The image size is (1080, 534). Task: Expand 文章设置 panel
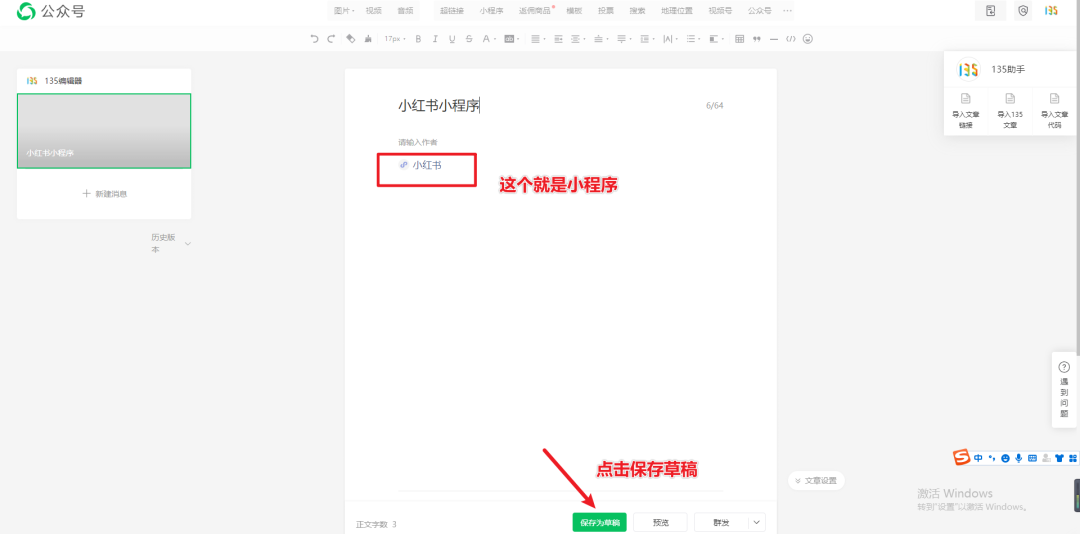pyautogui.click(x=816, y=481)
